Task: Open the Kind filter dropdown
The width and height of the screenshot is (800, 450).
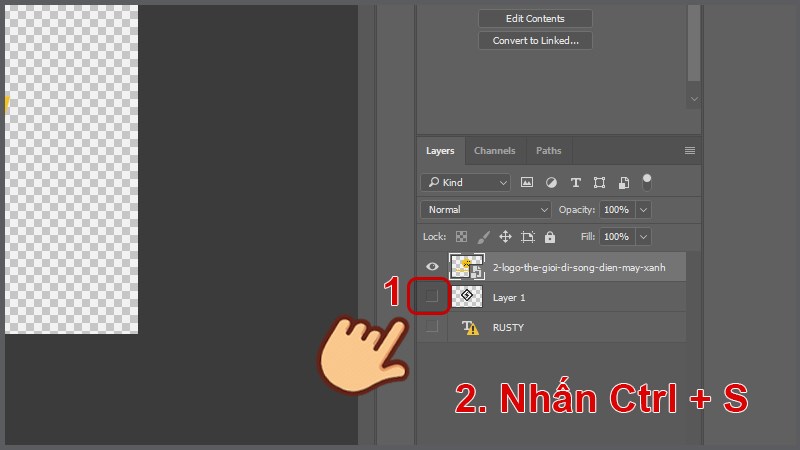Action: [466, 182]
